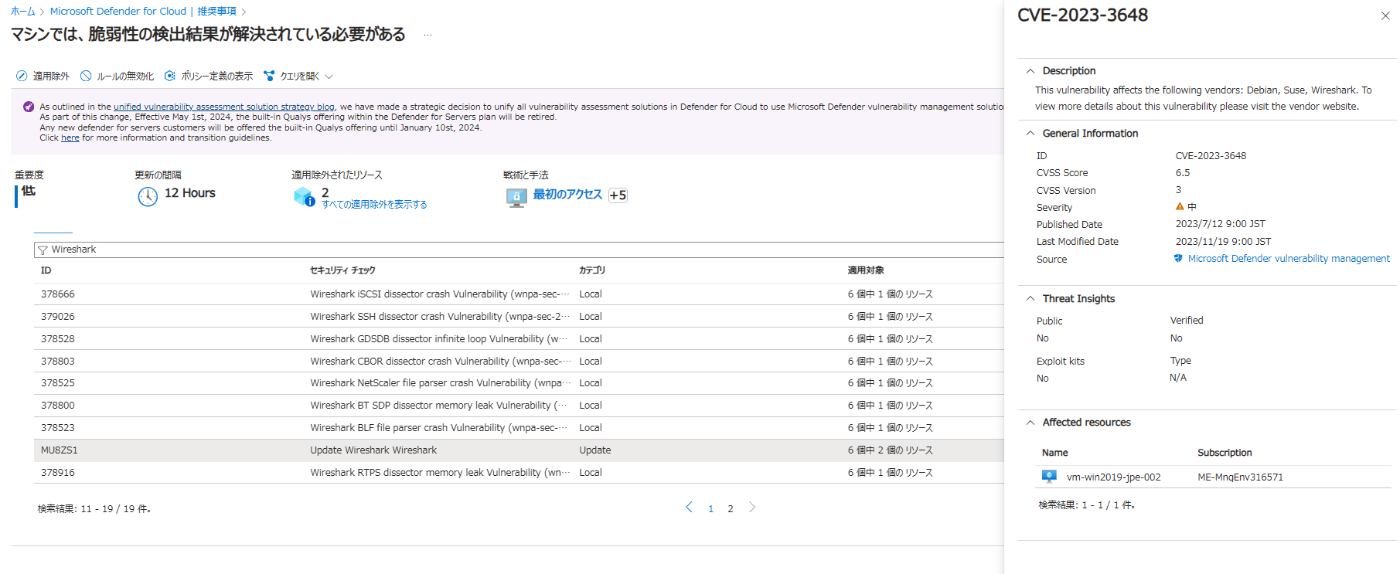Select Wireshark NetScaler file parser crash row
The image size is (1400, 574).
click(x=518, y=383)
